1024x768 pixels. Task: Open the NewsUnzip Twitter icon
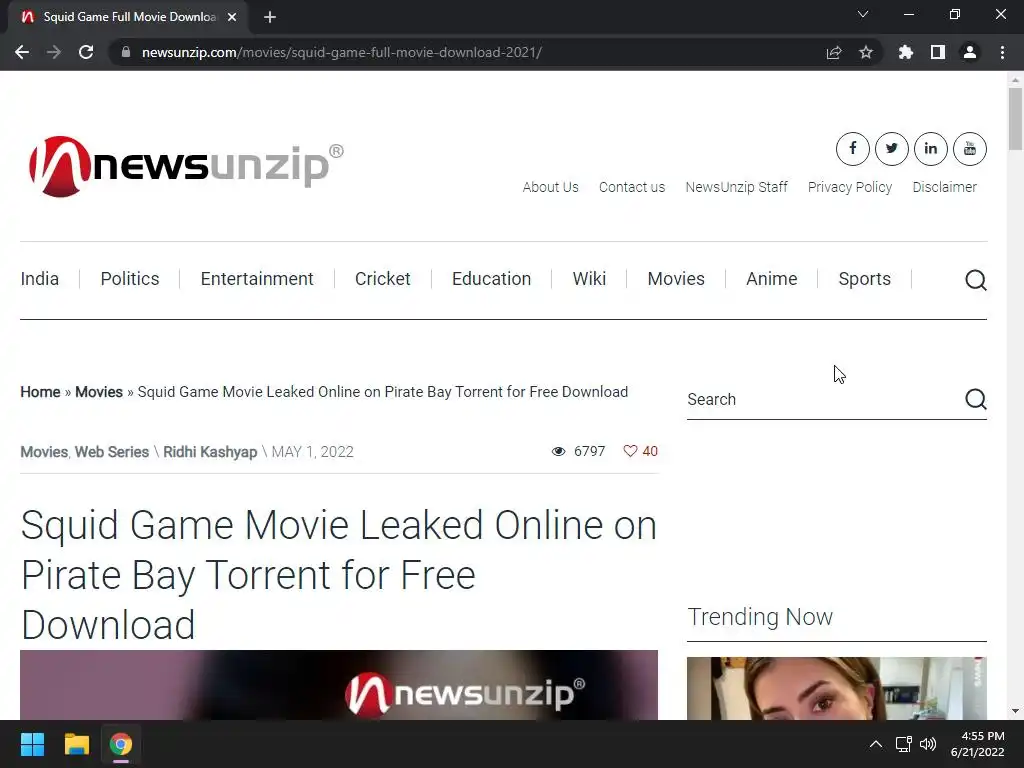point(891,149)
